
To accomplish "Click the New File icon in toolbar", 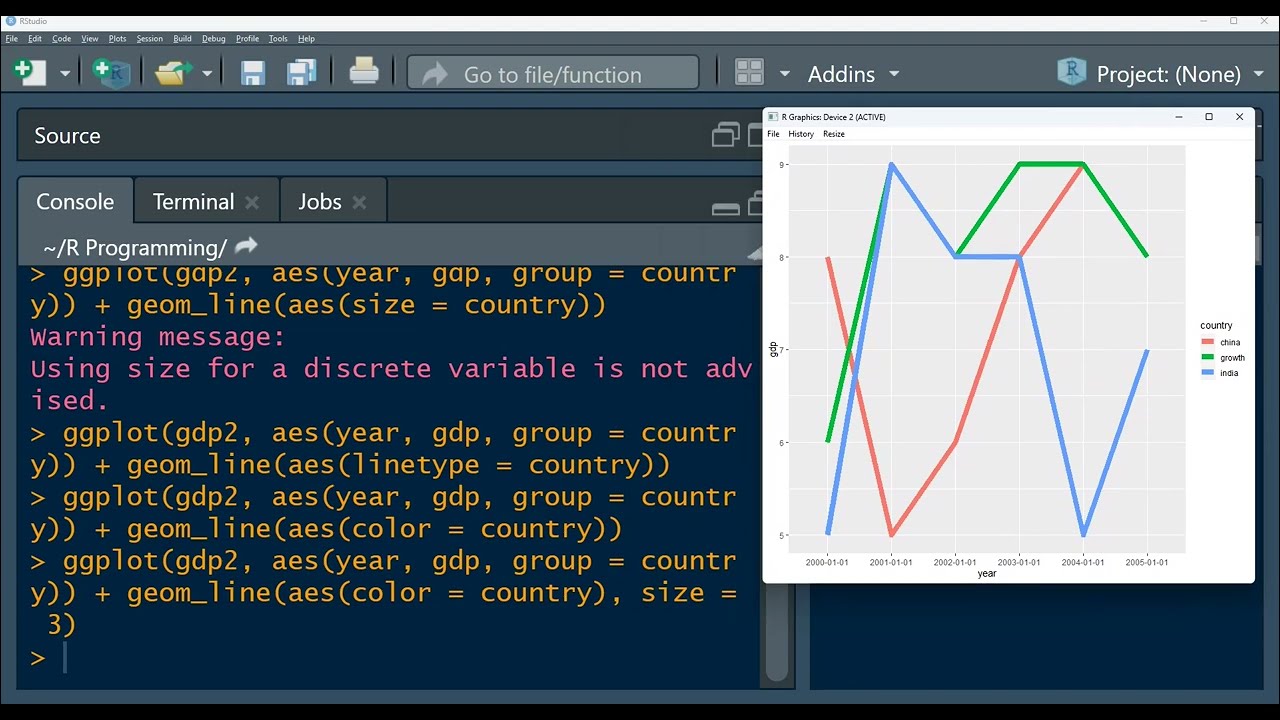I will pyautogui.click(x=30, y=72).
